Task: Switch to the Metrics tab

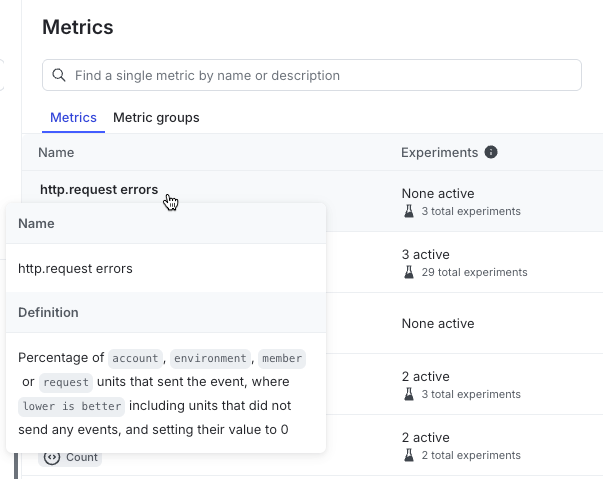Action: click(73, 118)
